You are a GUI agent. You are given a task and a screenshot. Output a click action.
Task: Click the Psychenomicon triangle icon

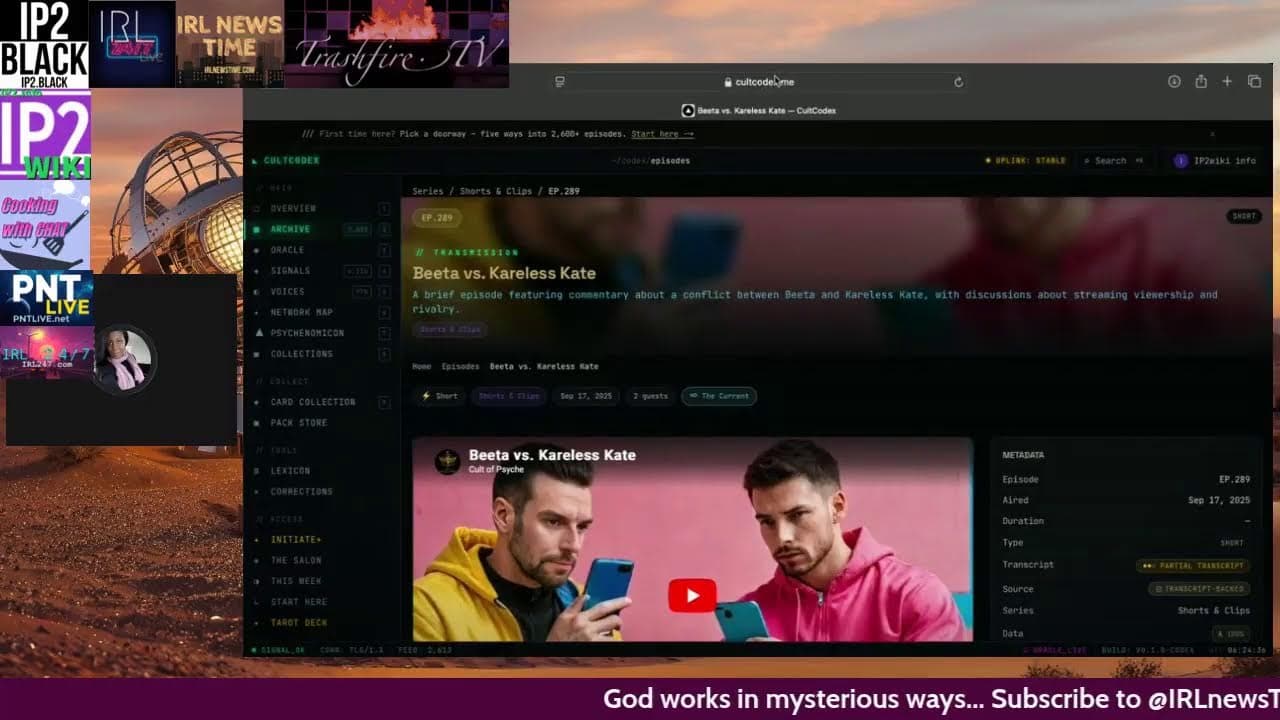(259, 333)
